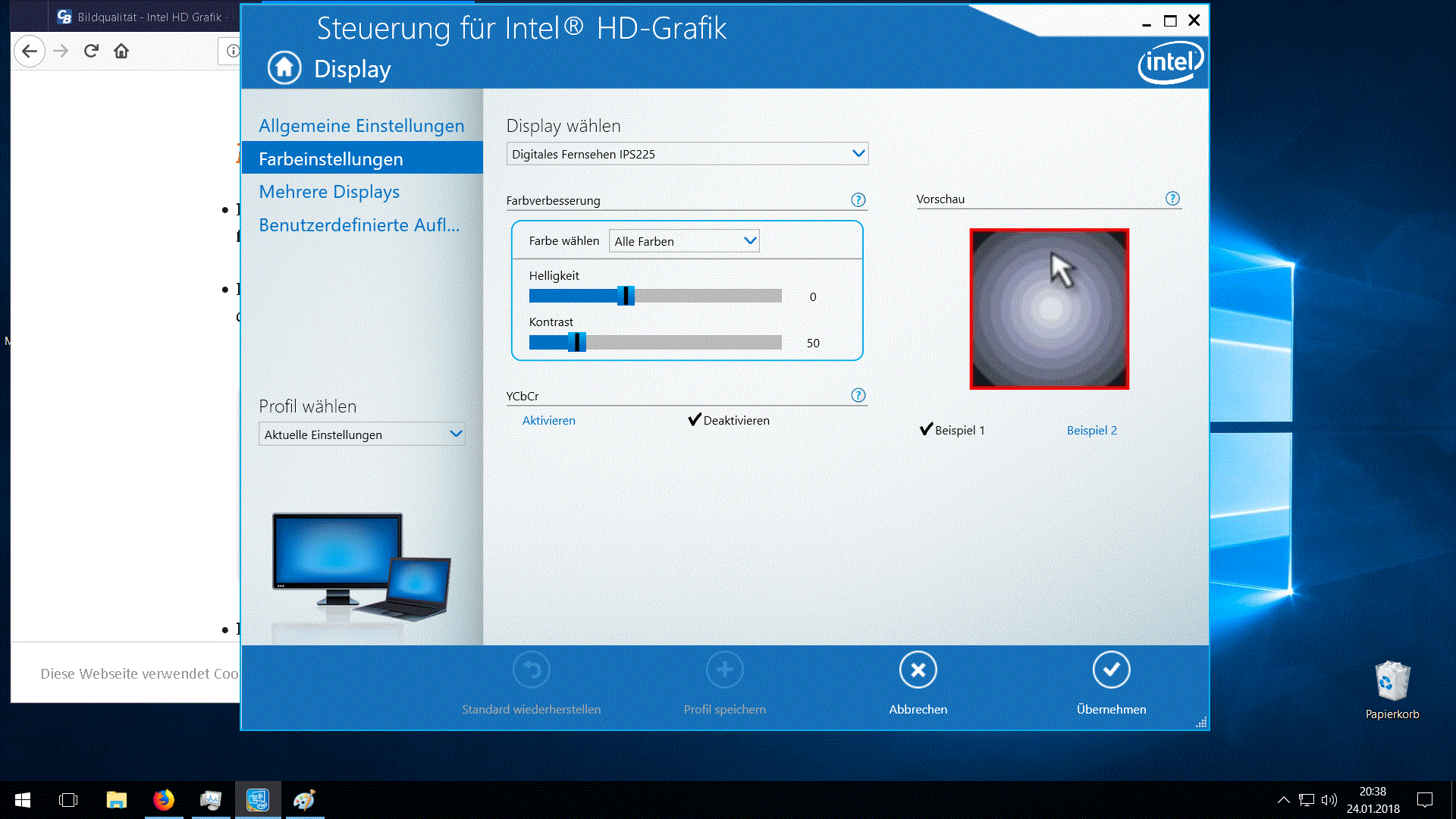Click the Übernehmen apply checkmark icon
This screenshot has height=819, width=1456.
click(x=1111, y=670)
